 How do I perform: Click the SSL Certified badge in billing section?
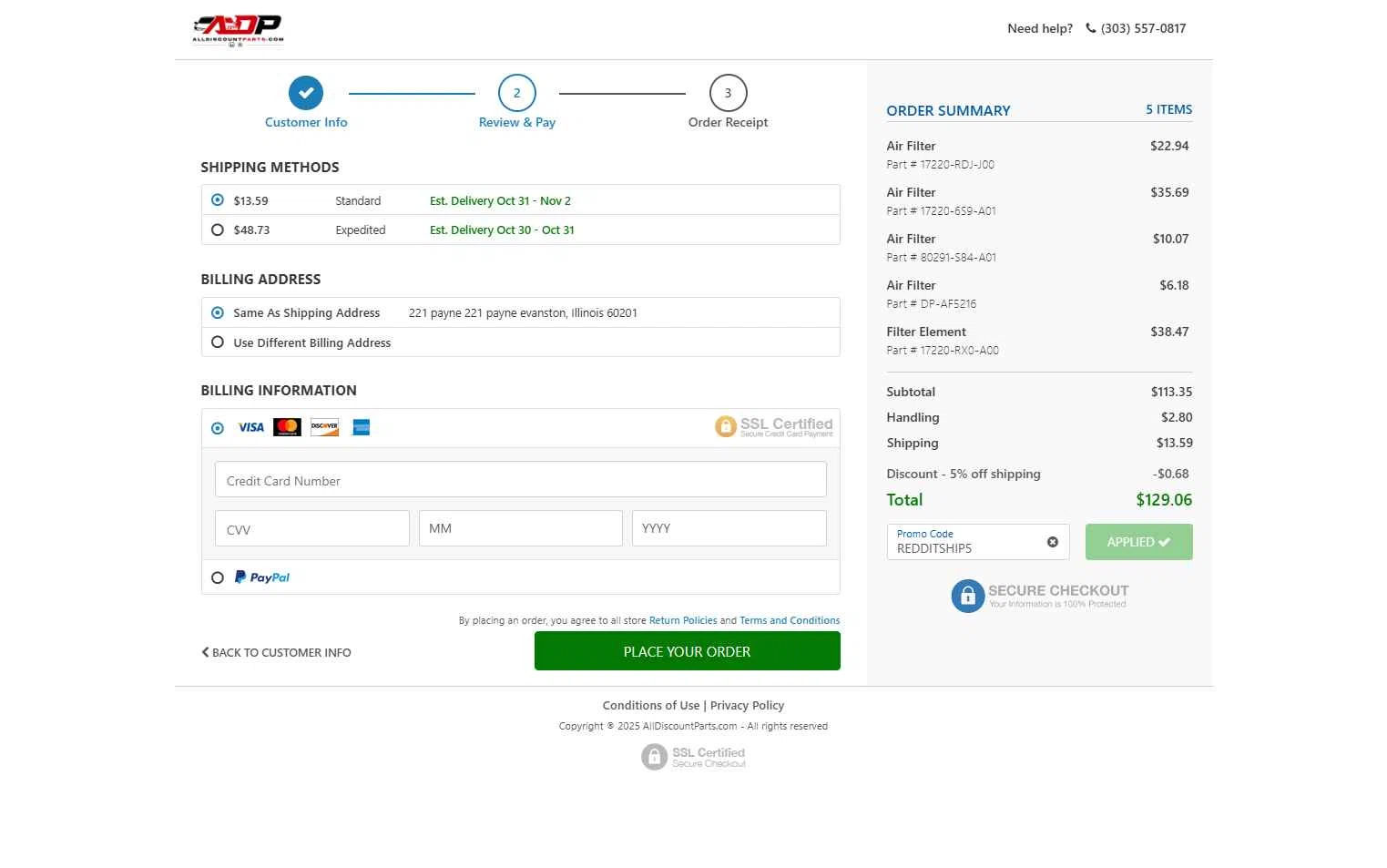pos(774,426)
